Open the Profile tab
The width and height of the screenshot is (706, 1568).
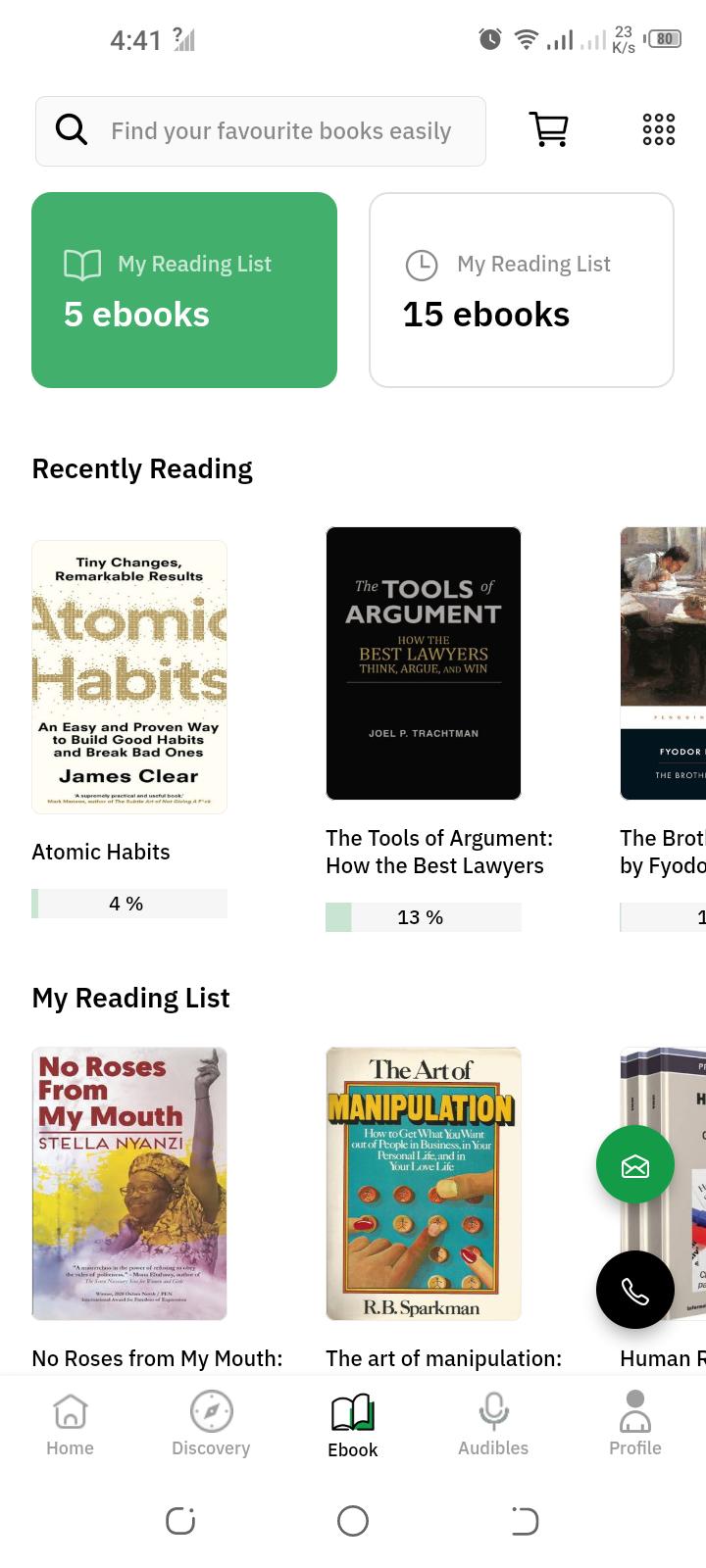pos(635,1424)
